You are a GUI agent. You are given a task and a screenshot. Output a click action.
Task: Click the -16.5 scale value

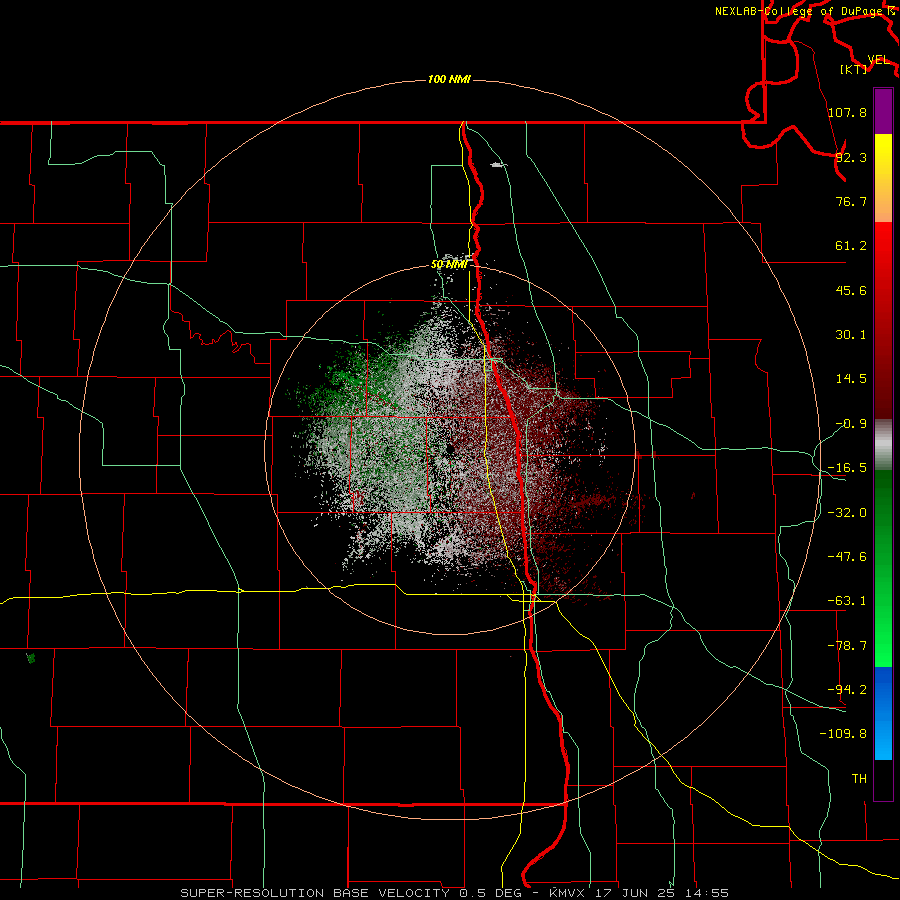(x=847, y=468)
